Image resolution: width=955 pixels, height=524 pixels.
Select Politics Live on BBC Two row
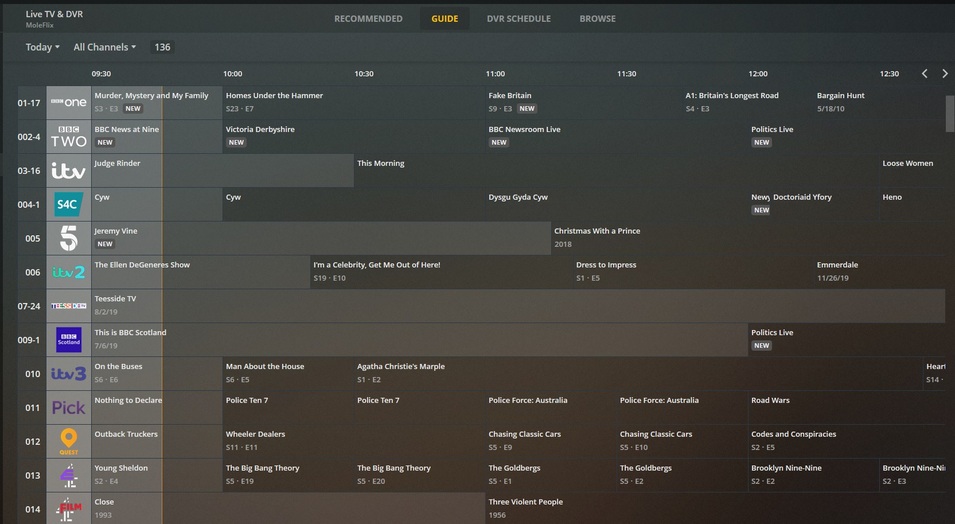pyautogui.click(x=847, y=137)
